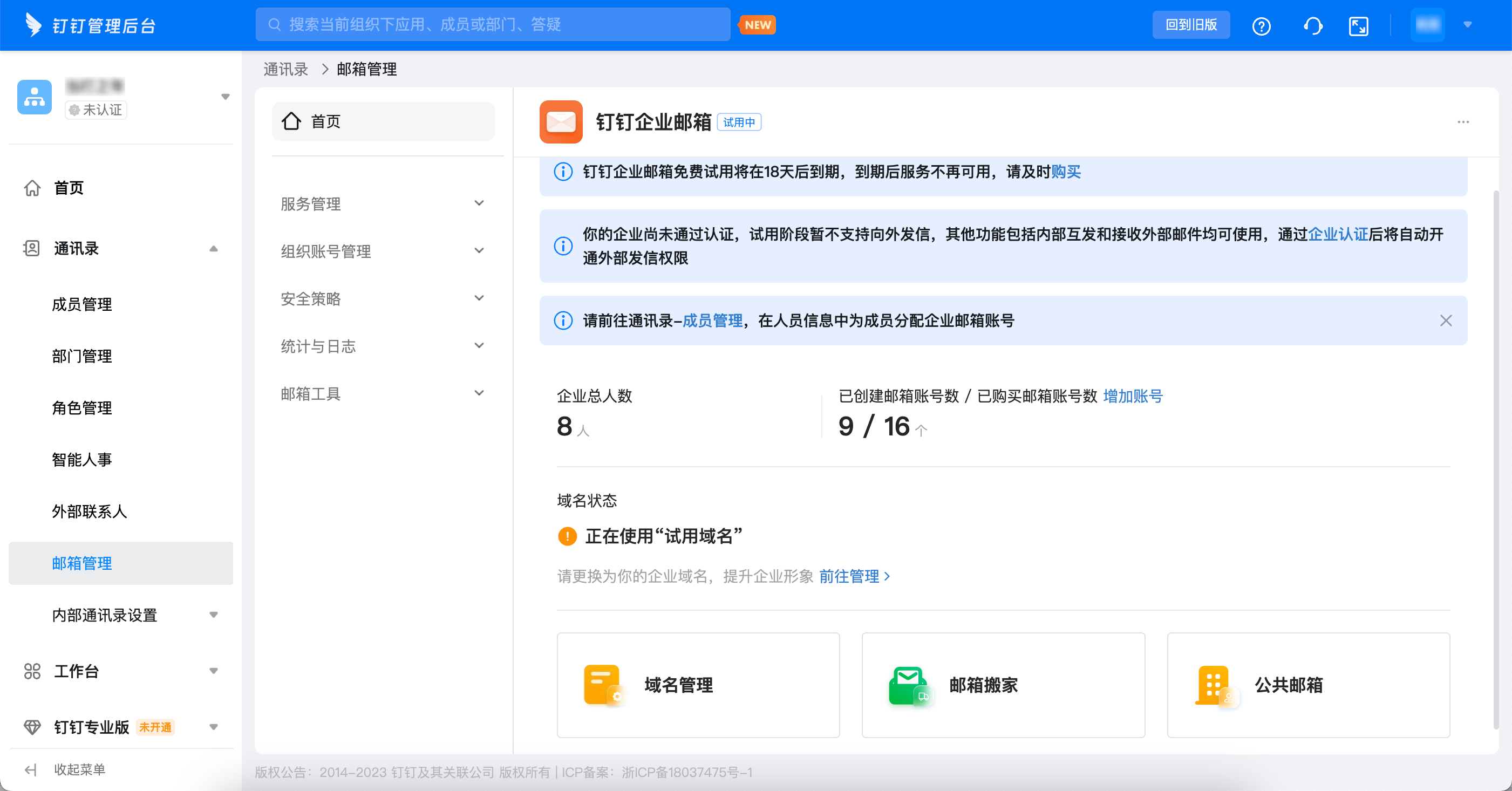
Task: Expand the 工作台 menu arrow
Action: pos(214,671)
